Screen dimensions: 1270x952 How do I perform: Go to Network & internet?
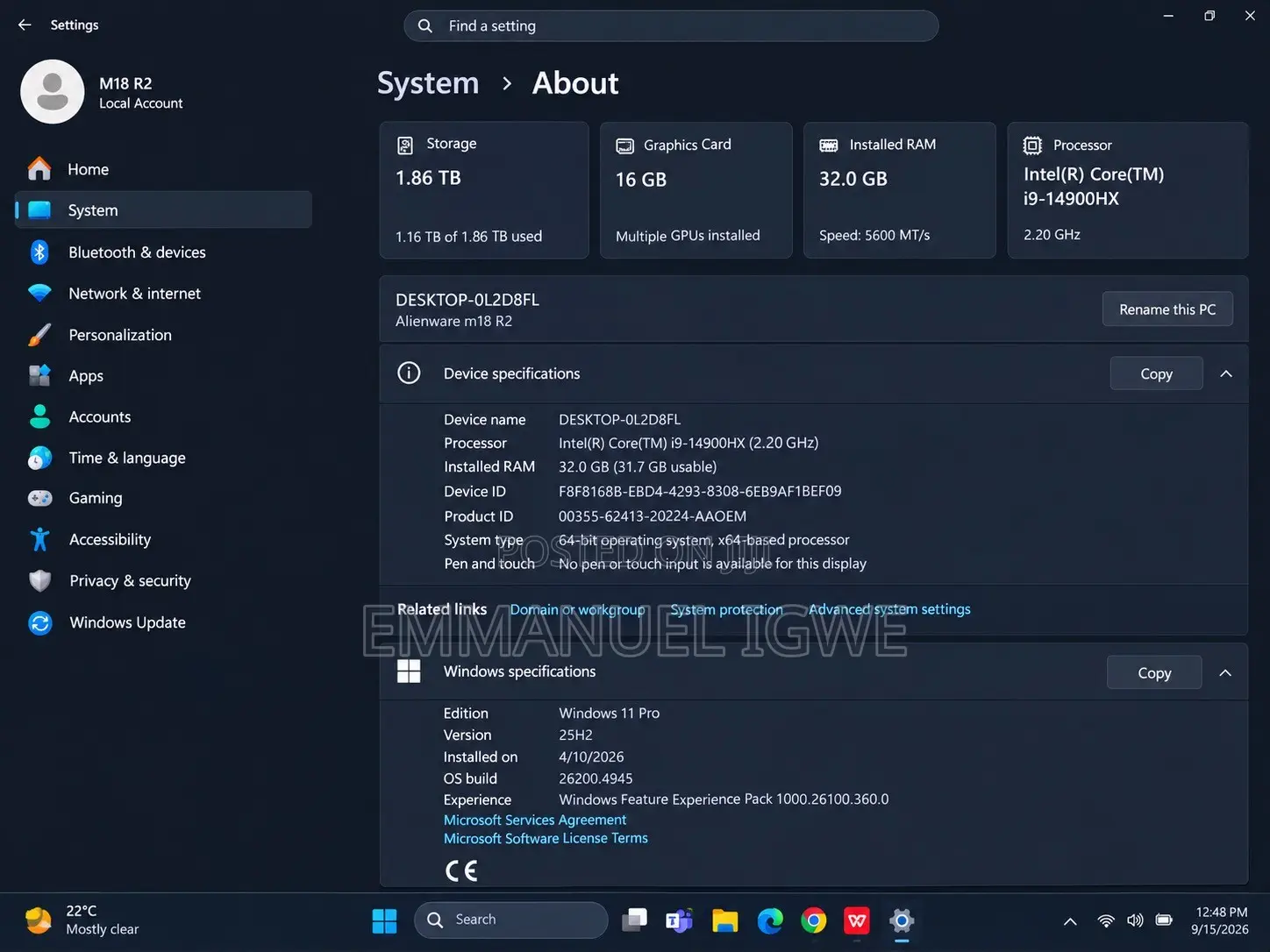(163, 294)
